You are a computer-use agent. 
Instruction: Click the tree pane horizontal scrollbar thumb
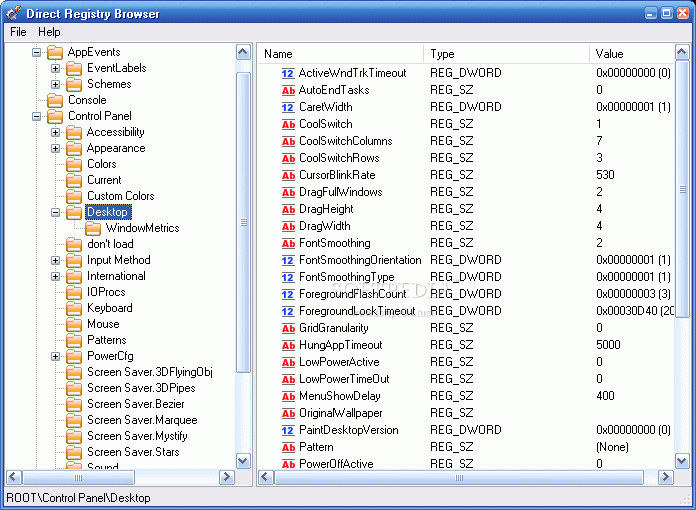pyautogui.click(x=78, y=478)
